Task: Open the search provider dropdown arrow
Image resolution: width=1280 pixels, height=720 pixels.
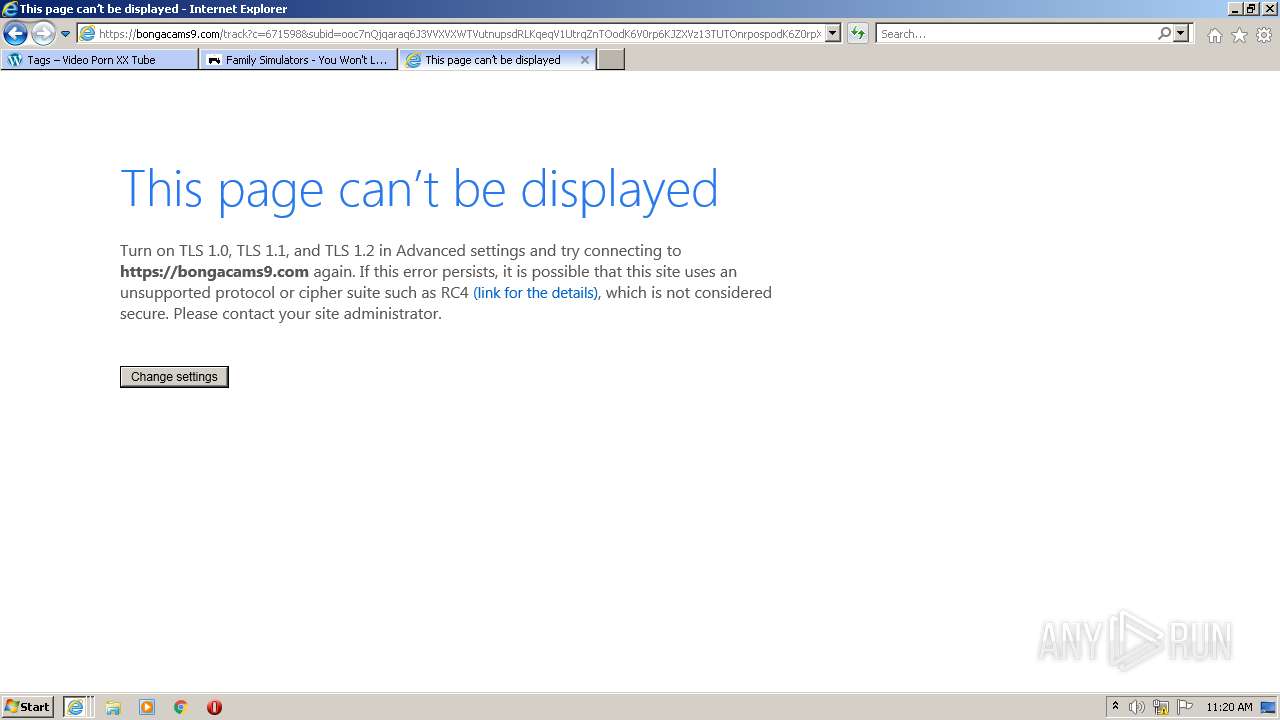Action: point(1181,34)
